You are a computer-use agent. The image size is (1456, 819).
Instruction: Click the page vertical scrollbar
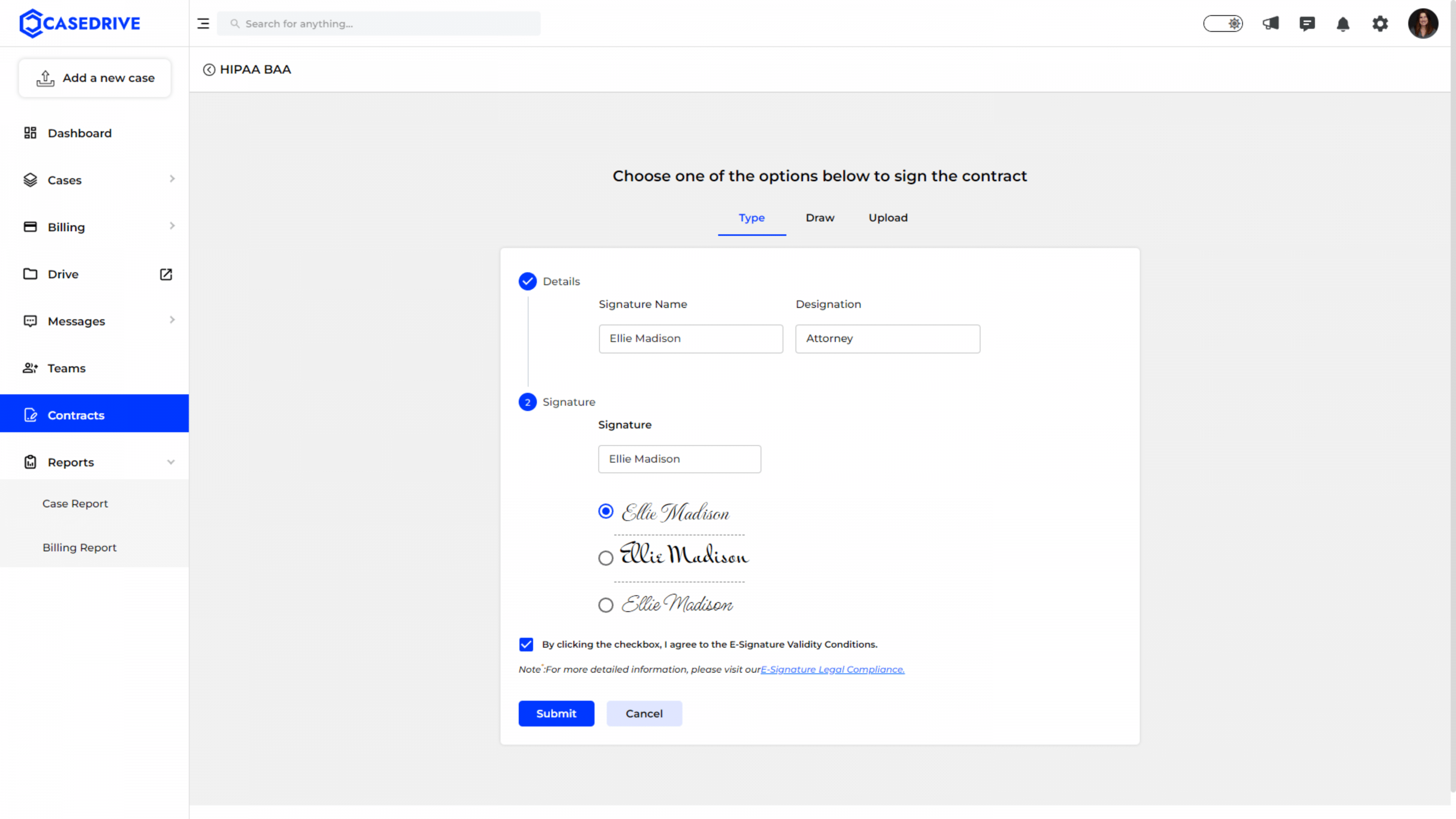(1452, 396)
